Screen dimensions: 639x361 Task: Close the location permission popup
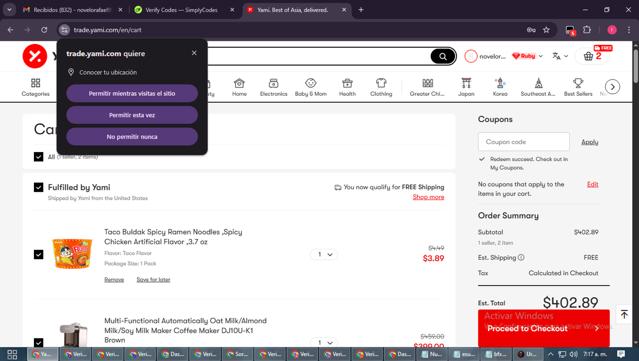(194, 53)
